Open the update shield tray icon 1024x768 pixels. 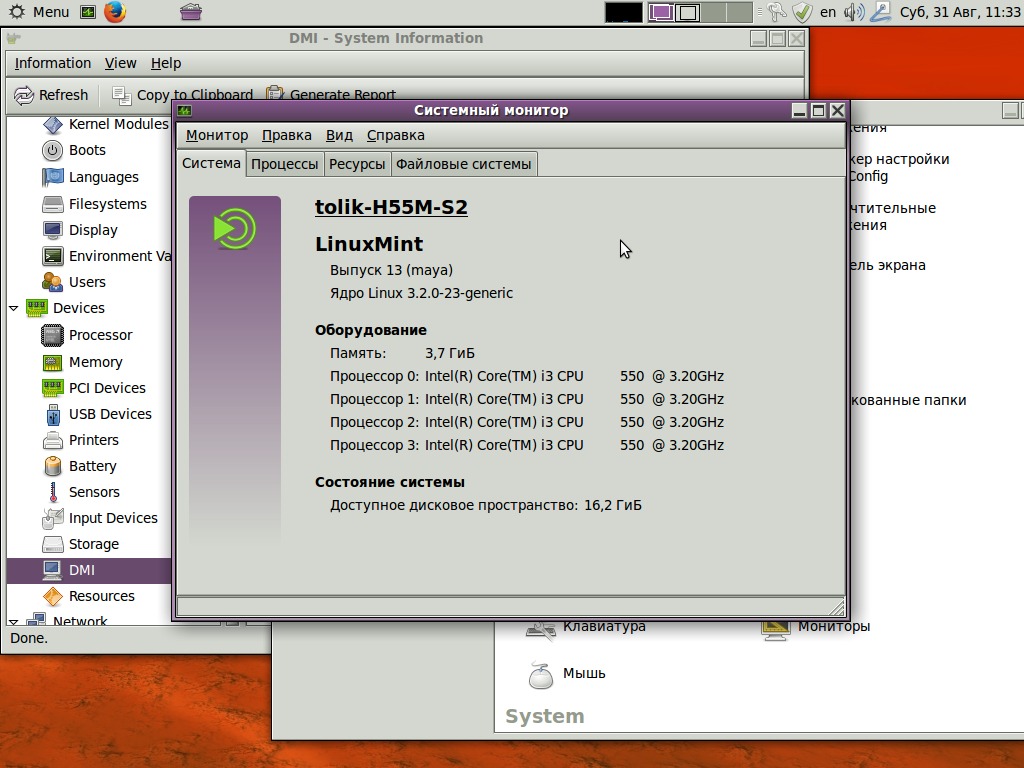(x=802, y=12)
